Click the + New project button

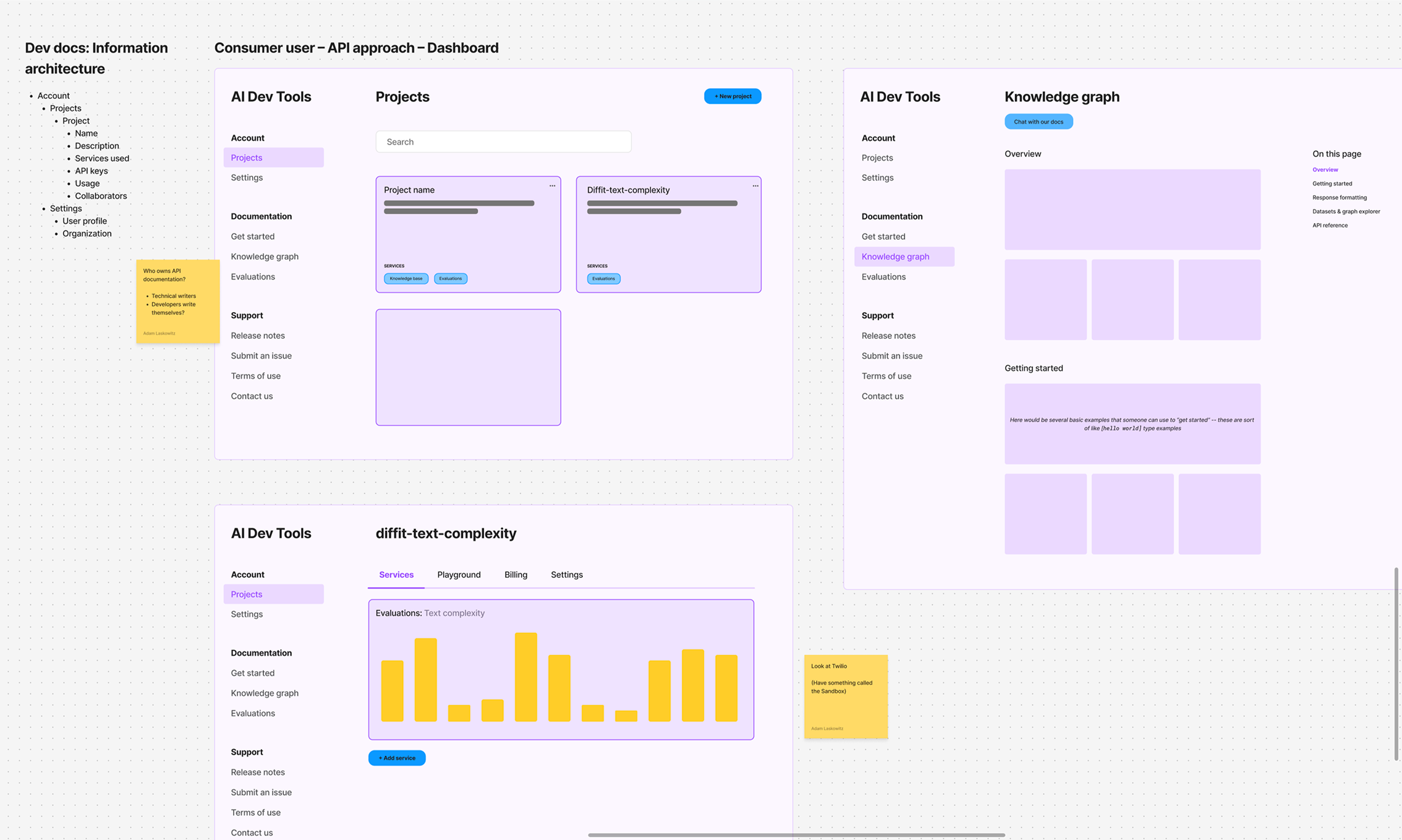tap(733, 96)
